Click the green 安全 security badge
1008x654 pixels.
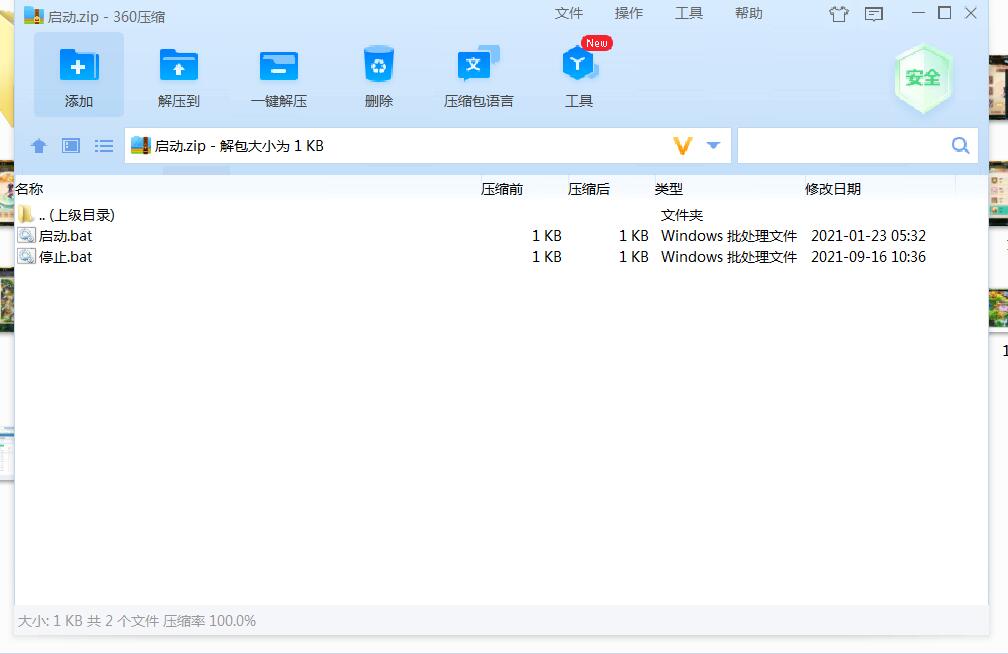click(922, 78)
